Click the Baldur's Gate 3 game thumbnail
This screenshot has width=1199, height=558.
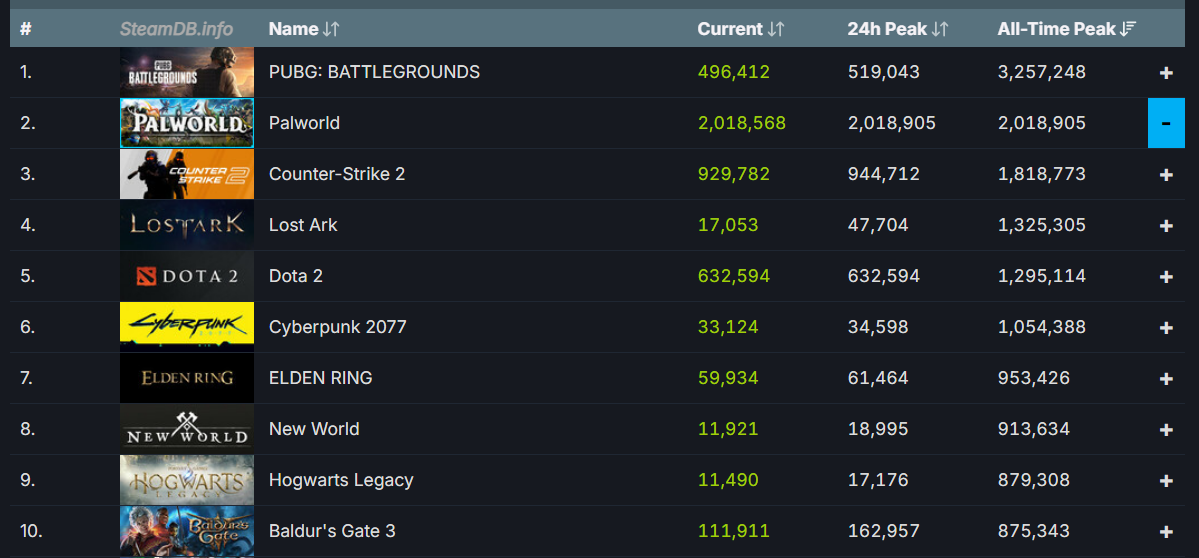187,531
